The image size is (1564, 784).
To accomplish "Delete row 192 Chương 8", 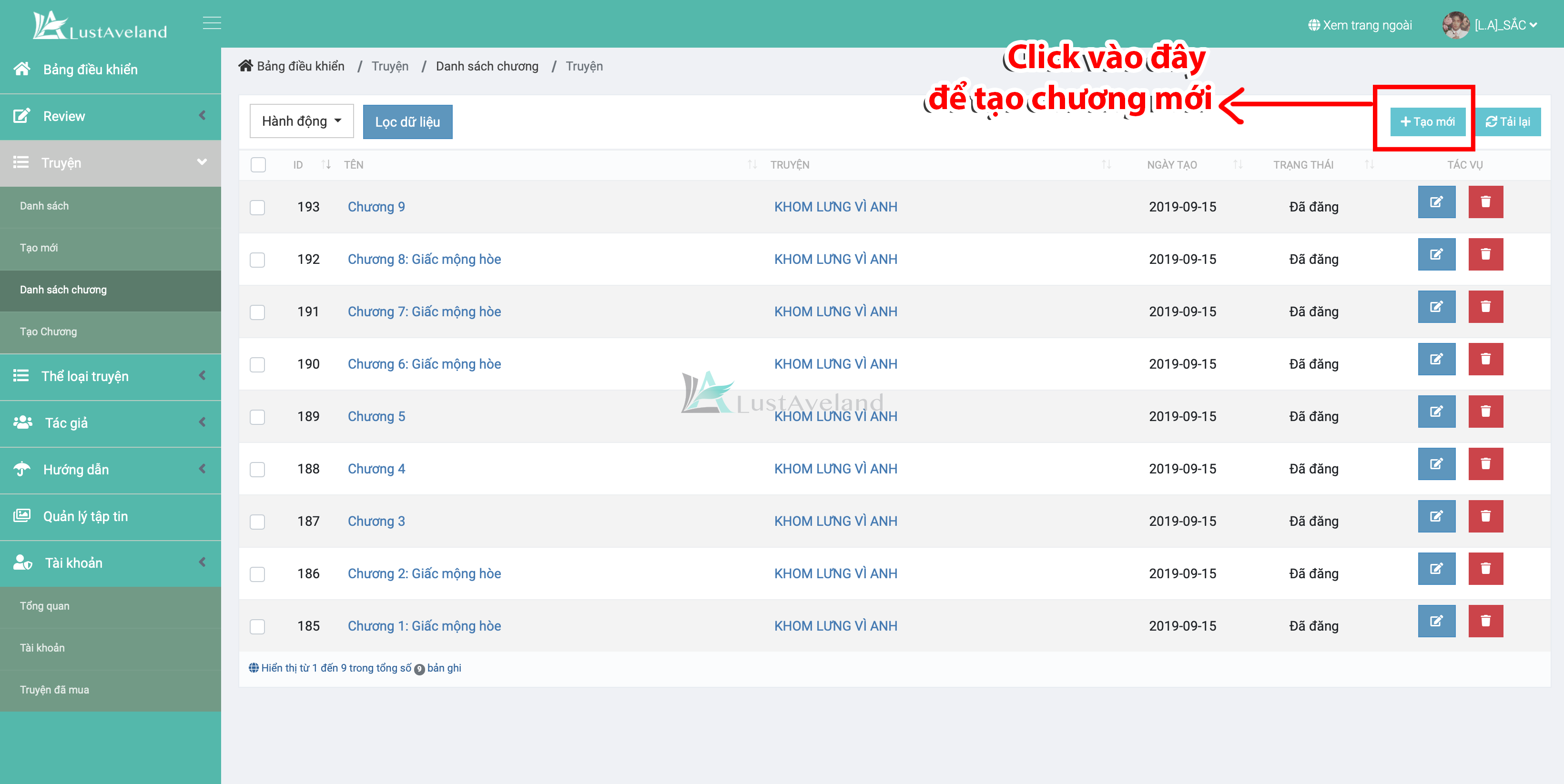I will coord(1486,254).
